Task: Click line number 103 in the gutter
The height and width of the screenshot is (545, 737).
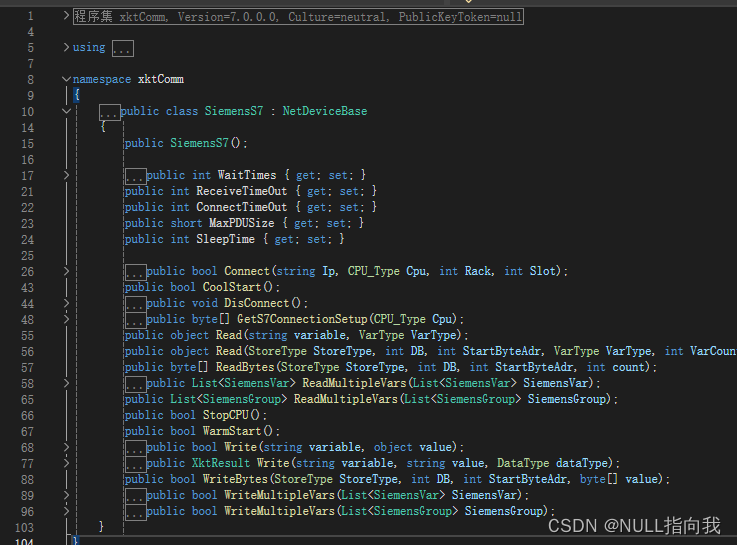Action: 24,527
